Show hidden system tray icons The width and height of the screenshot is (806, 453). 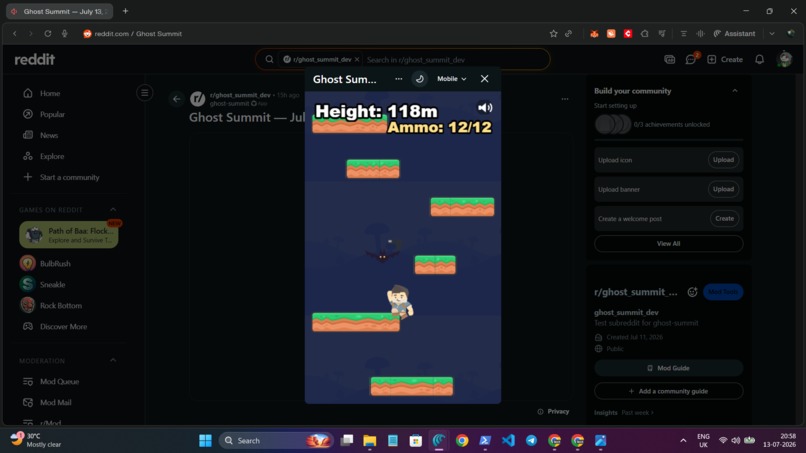(683, 441)
